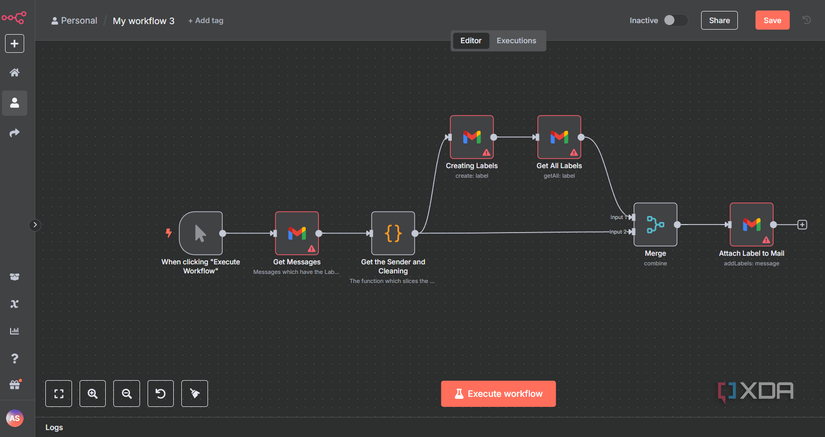Screen dimensions: 825x437
Task: Select the Get All Labels Gmail node
Action: [x=559, y=137]
